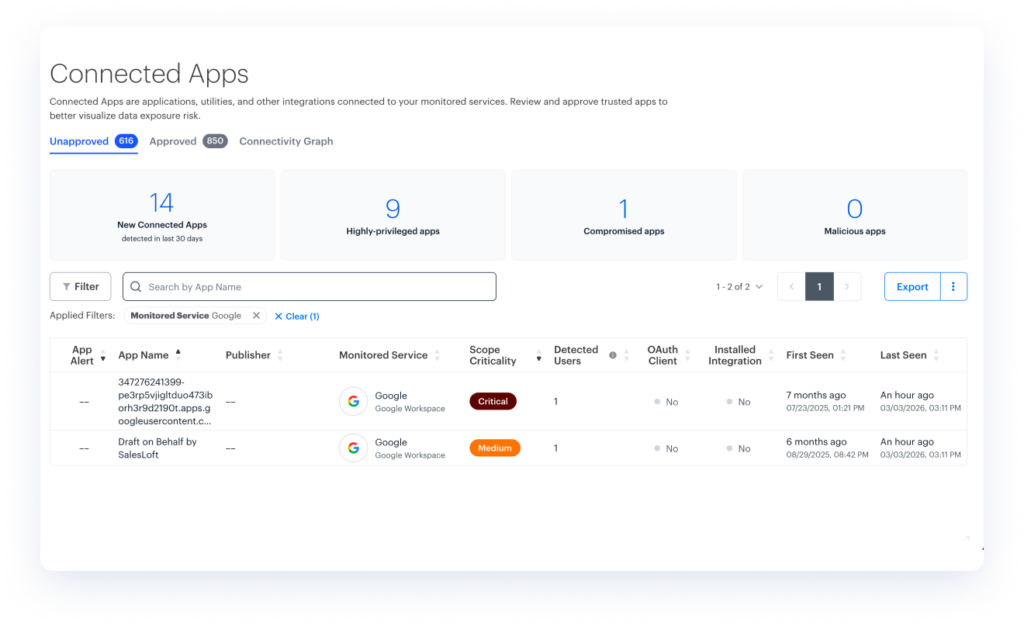The width and height of the screenshot is (1024, 626).
Task: Remove the Monitored Service Google filter chip
Action: pyautogui.click(x=256, y=316)
